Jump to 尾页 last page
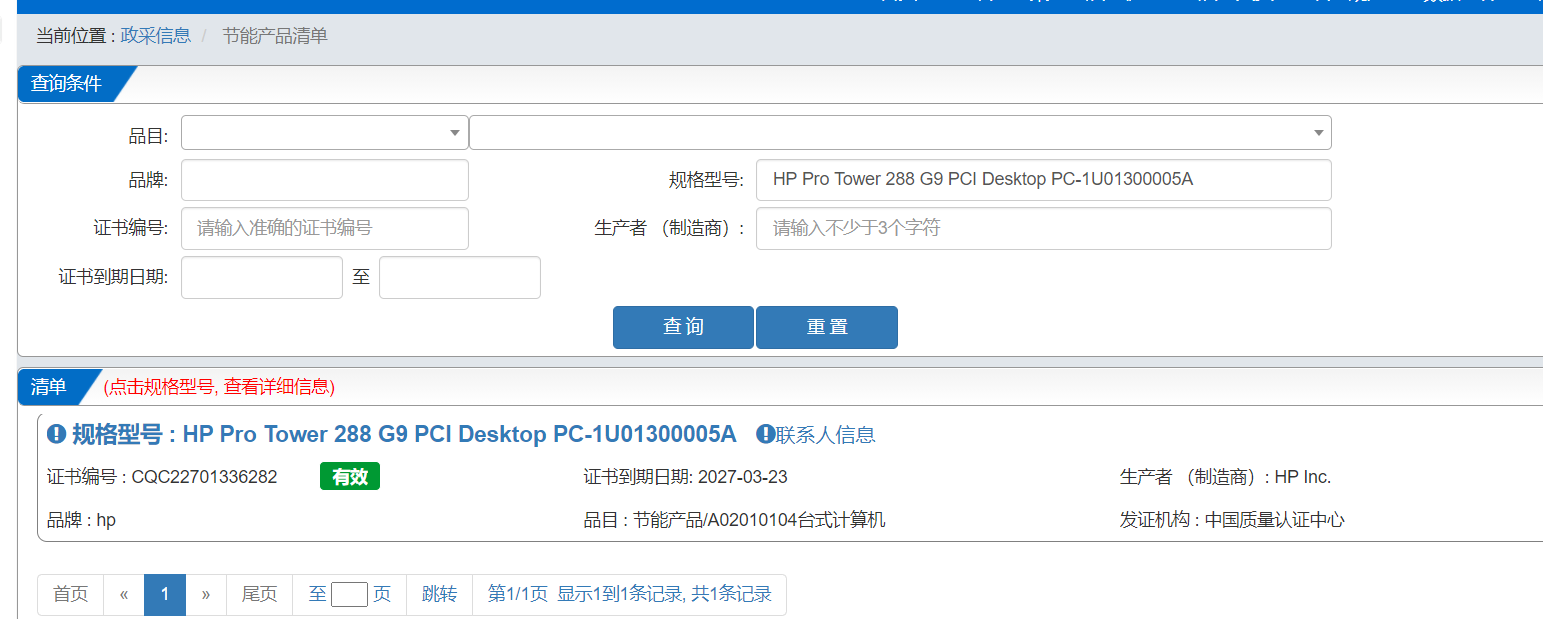This screenshot has height=619, width=1543. click(x=259, y=594)
